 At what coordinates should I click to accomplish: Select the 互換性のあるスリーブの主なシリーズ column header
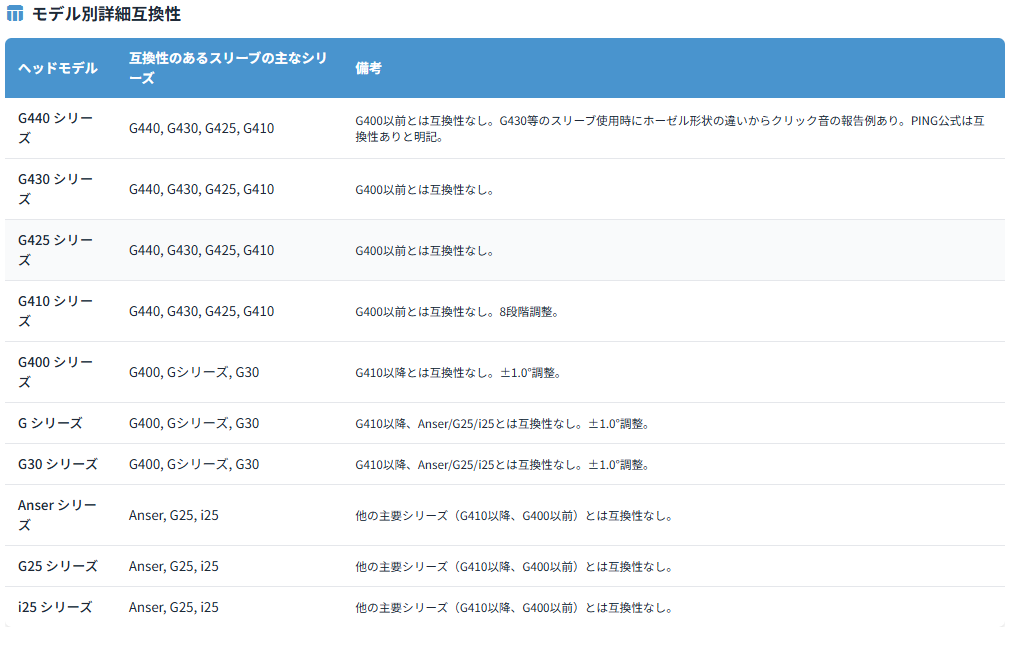tap(228, 68)
